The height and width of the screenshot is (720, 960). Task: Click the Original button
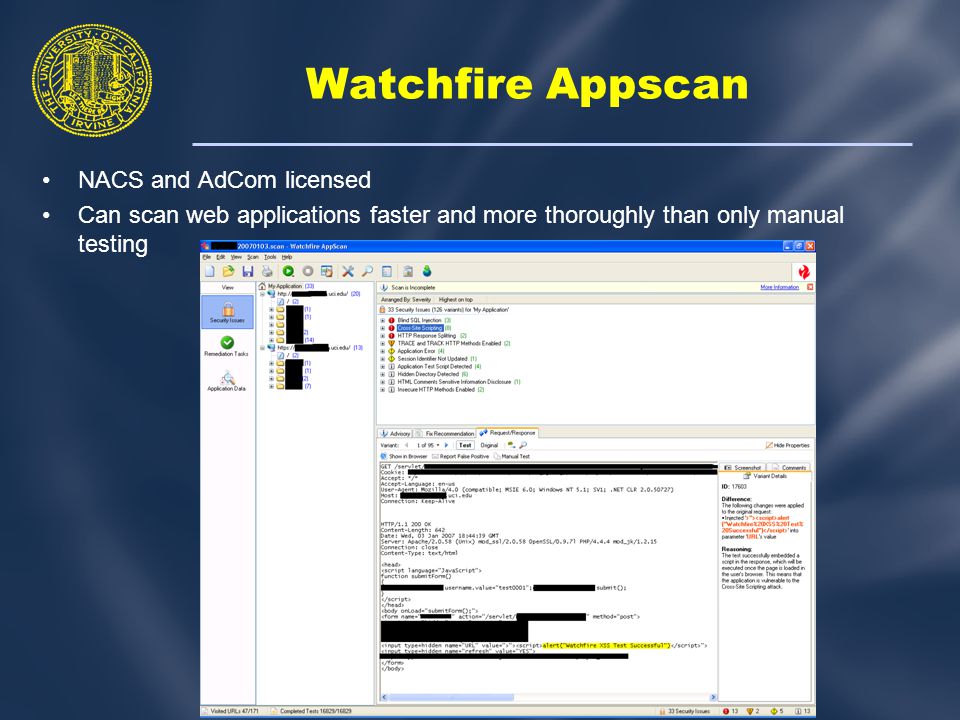point(489,445)
